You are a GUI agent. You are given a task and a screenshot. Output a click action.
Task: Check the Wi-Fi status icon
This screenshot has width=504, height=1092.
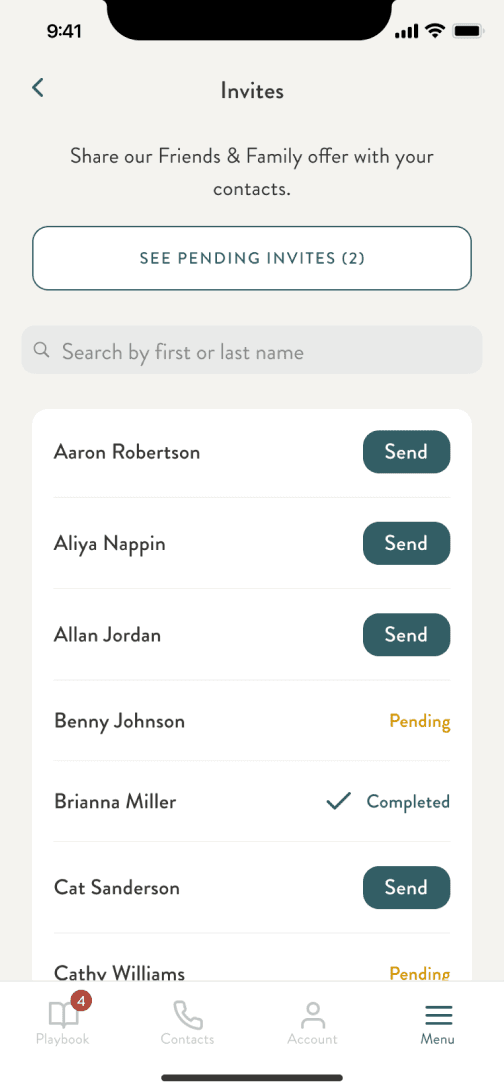(436, 31)
